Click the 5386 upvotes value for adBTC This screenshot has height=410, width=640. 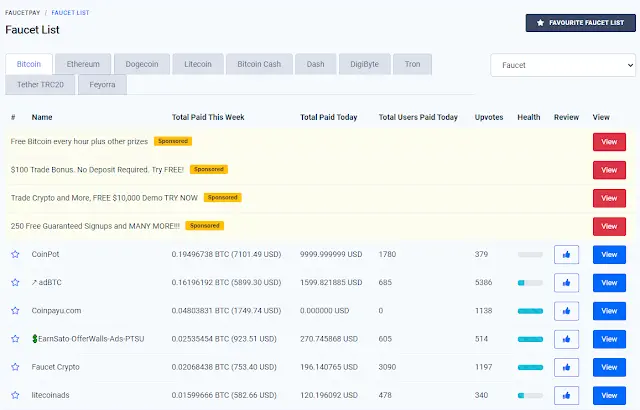point(483,282)
